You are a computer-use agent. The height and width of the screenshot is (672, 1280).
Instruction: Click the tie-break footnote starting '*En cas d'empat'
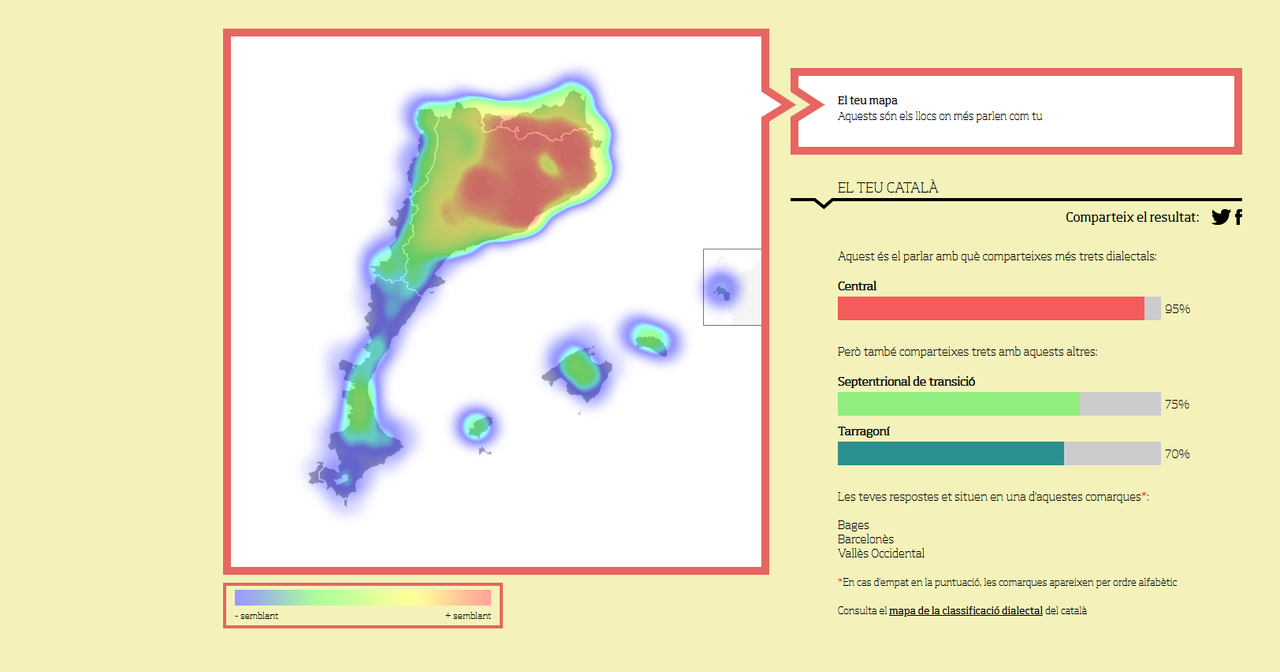tap(1007, 582)
